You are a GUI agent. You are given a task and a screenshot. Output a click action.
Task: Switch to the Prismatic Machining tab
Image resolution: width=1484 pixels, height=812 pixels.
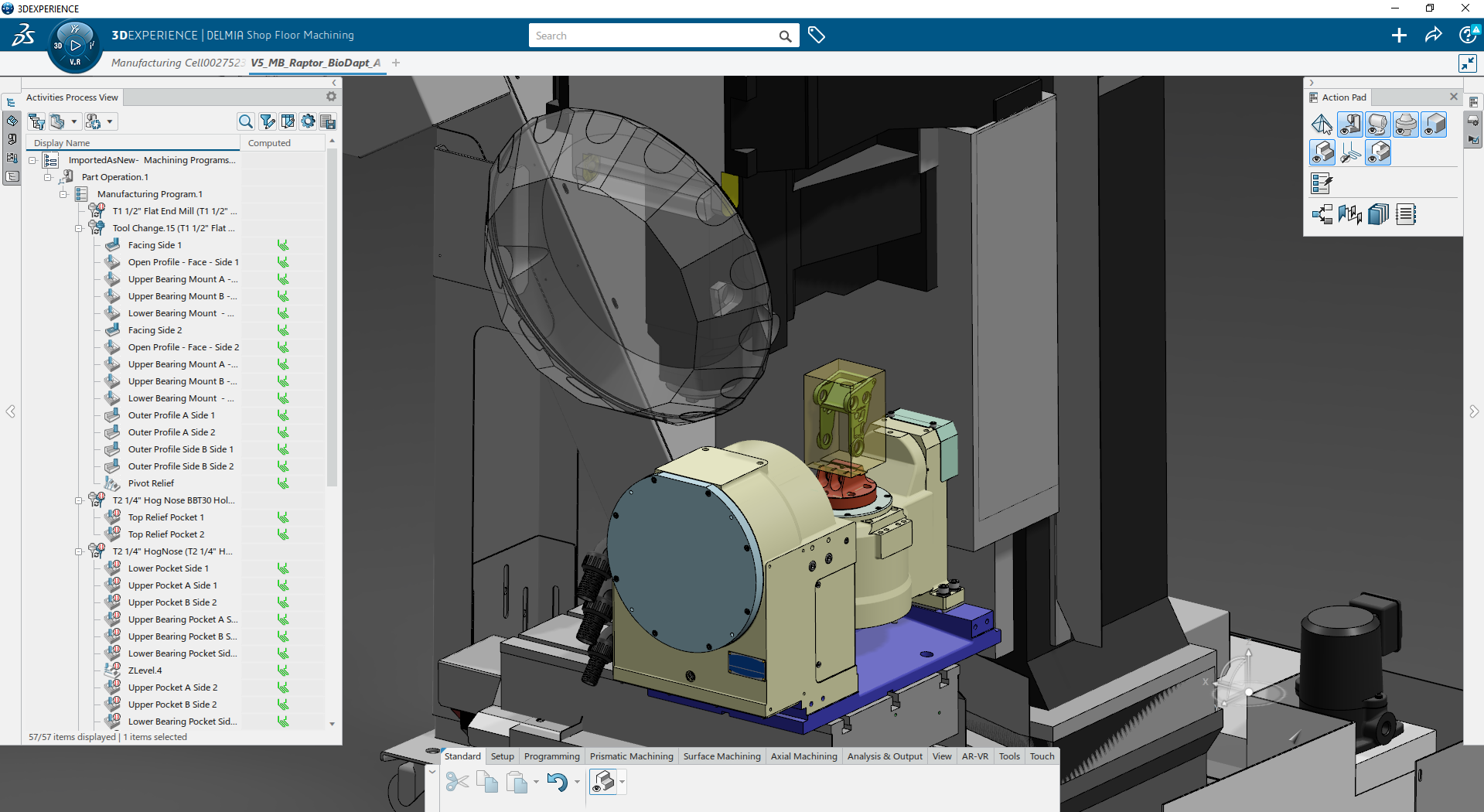coord(631,756)
